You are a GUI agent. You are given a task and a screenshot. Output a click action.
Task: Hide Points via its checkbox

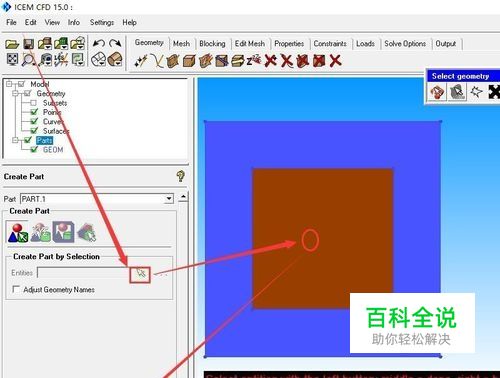[34, 112]
